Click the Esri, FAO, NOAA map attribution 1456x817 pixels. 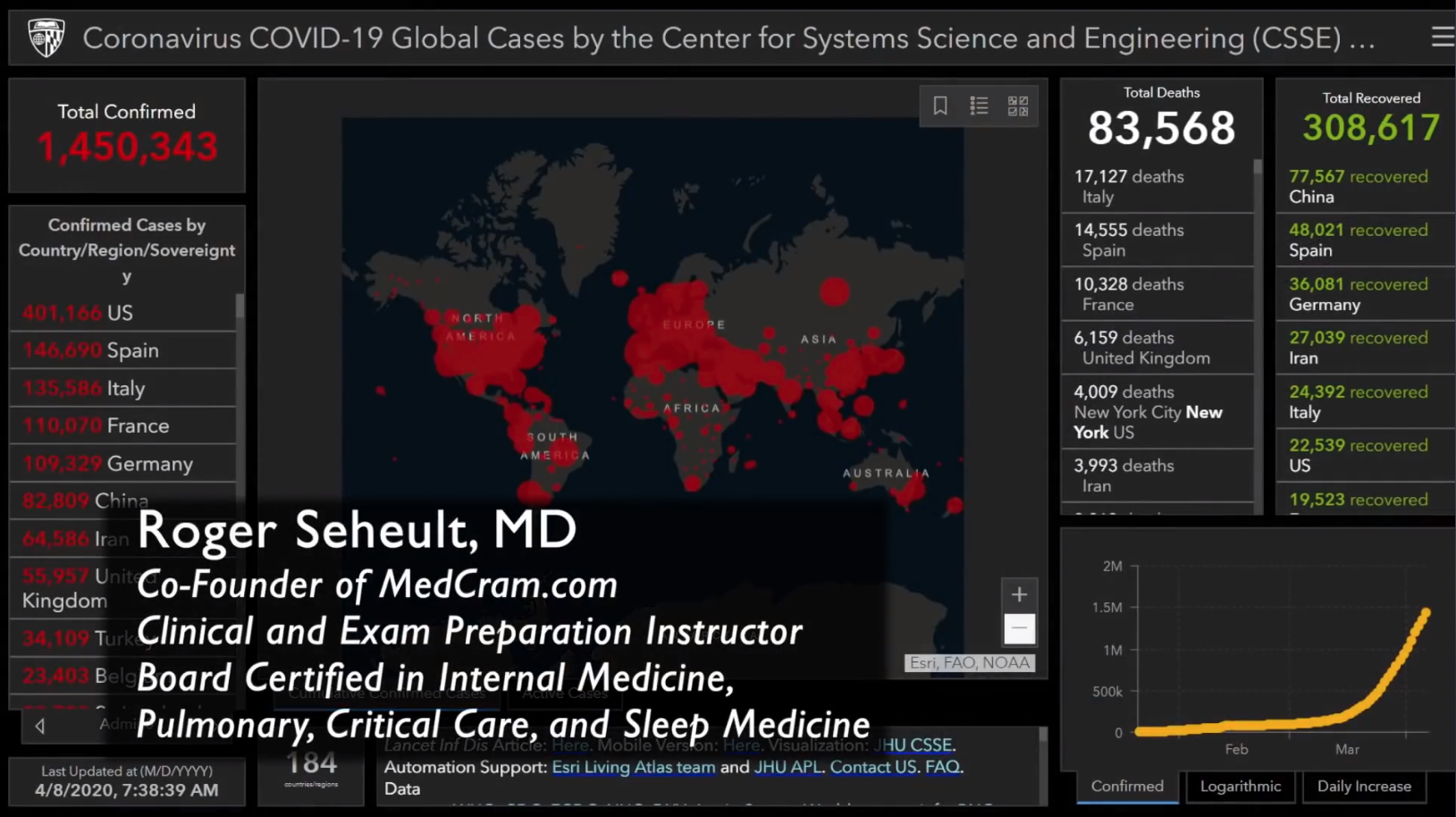pos(970,662)
